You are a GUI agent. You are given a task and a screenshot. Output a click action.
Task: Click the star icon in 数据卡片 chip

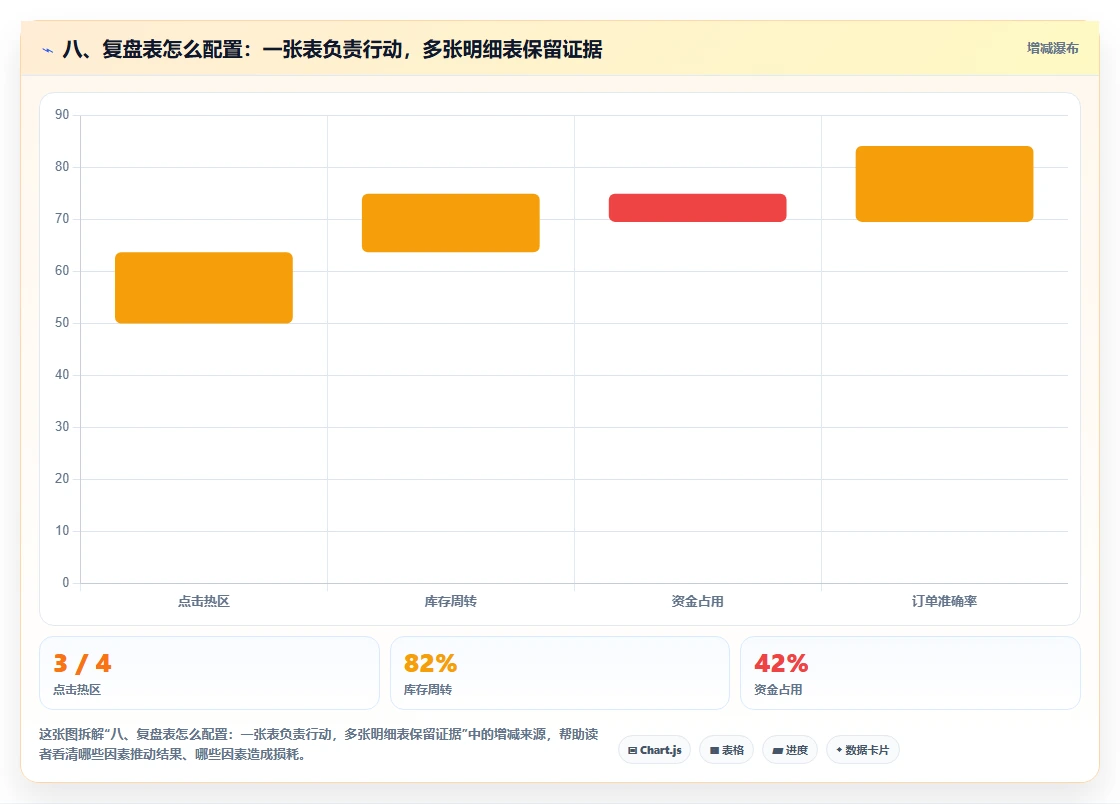(x=839, y=750)
